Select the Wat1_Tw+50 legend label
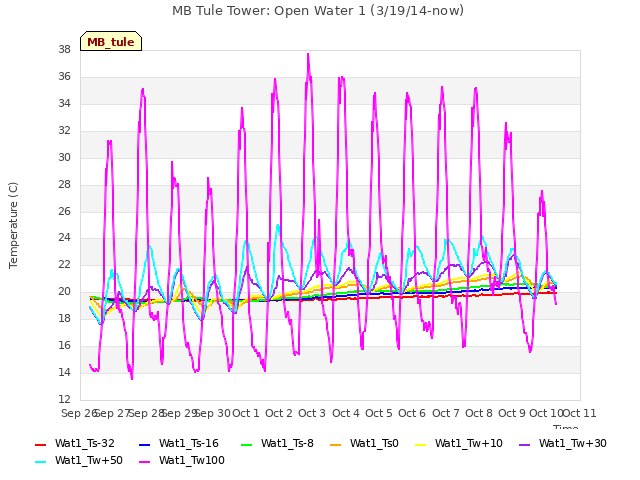 tap(89, 460)
